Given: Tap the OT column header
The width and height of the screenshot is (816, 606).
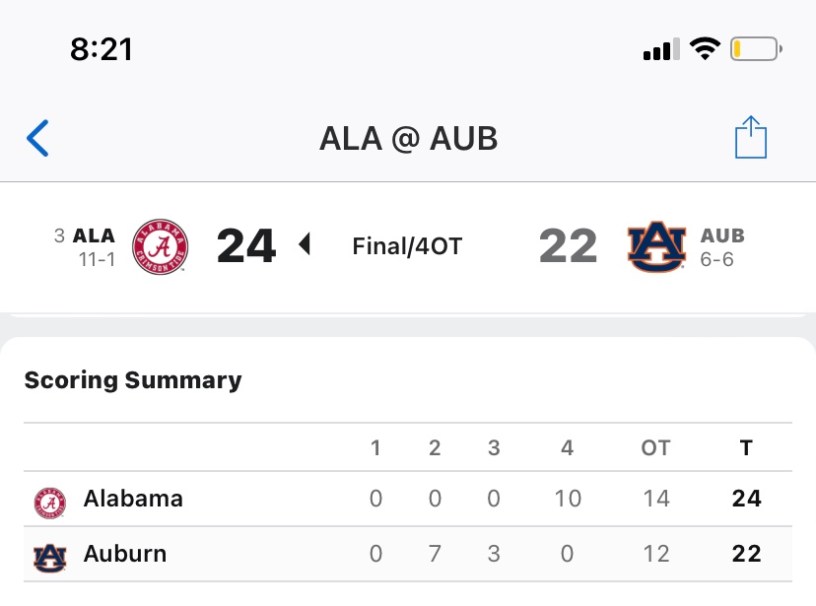Looking at the screenshot, I should click(655, 448).
